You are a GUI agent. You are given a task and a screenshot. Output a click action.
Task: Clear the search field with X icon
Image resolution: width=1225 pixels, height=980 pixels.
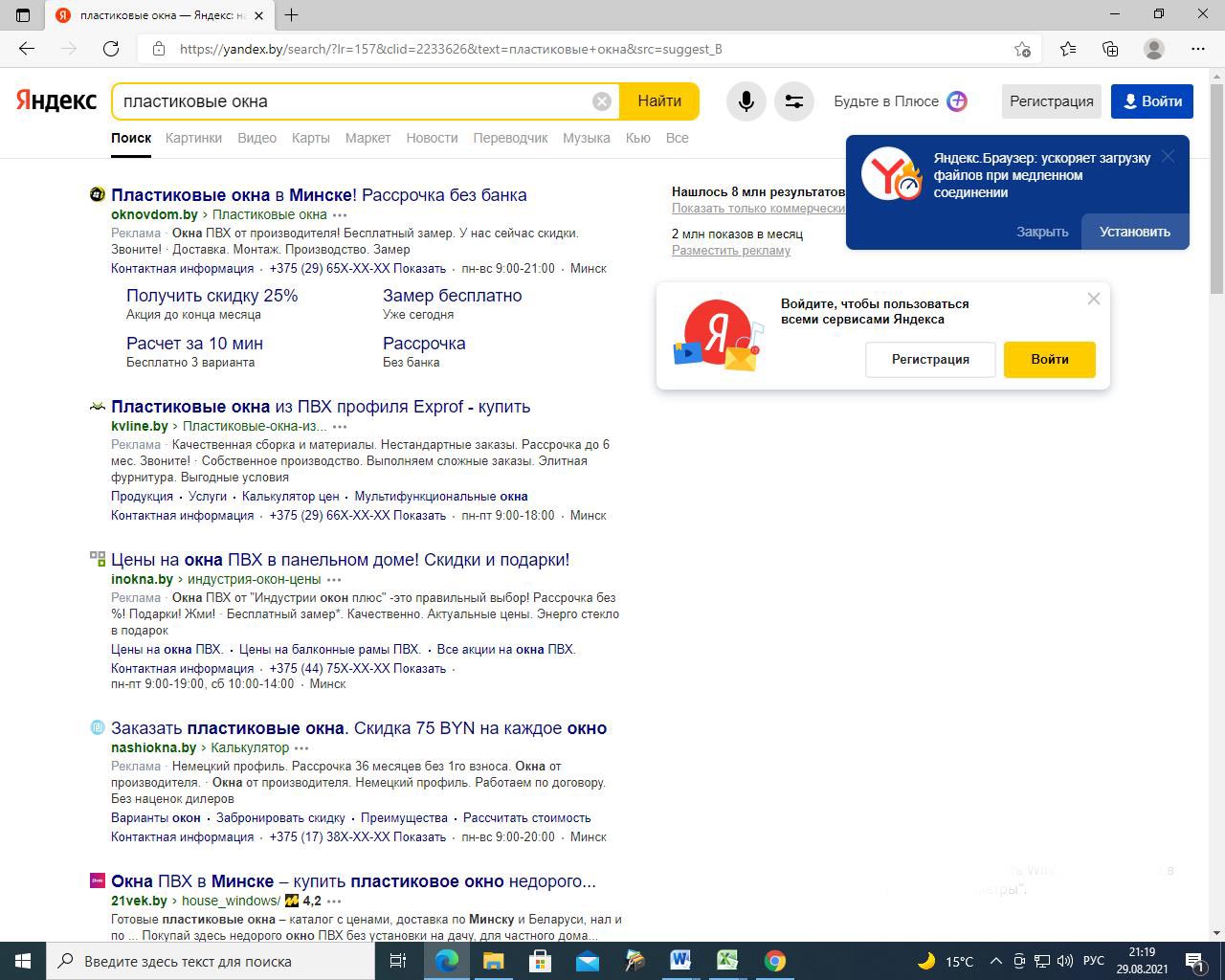point(601,101)
